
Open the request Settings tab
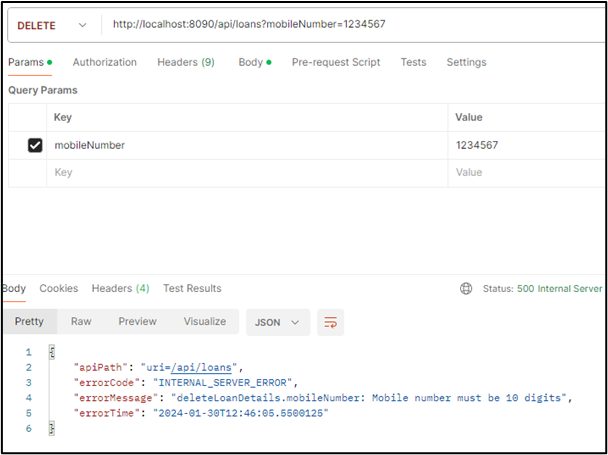tap(466, 62)
